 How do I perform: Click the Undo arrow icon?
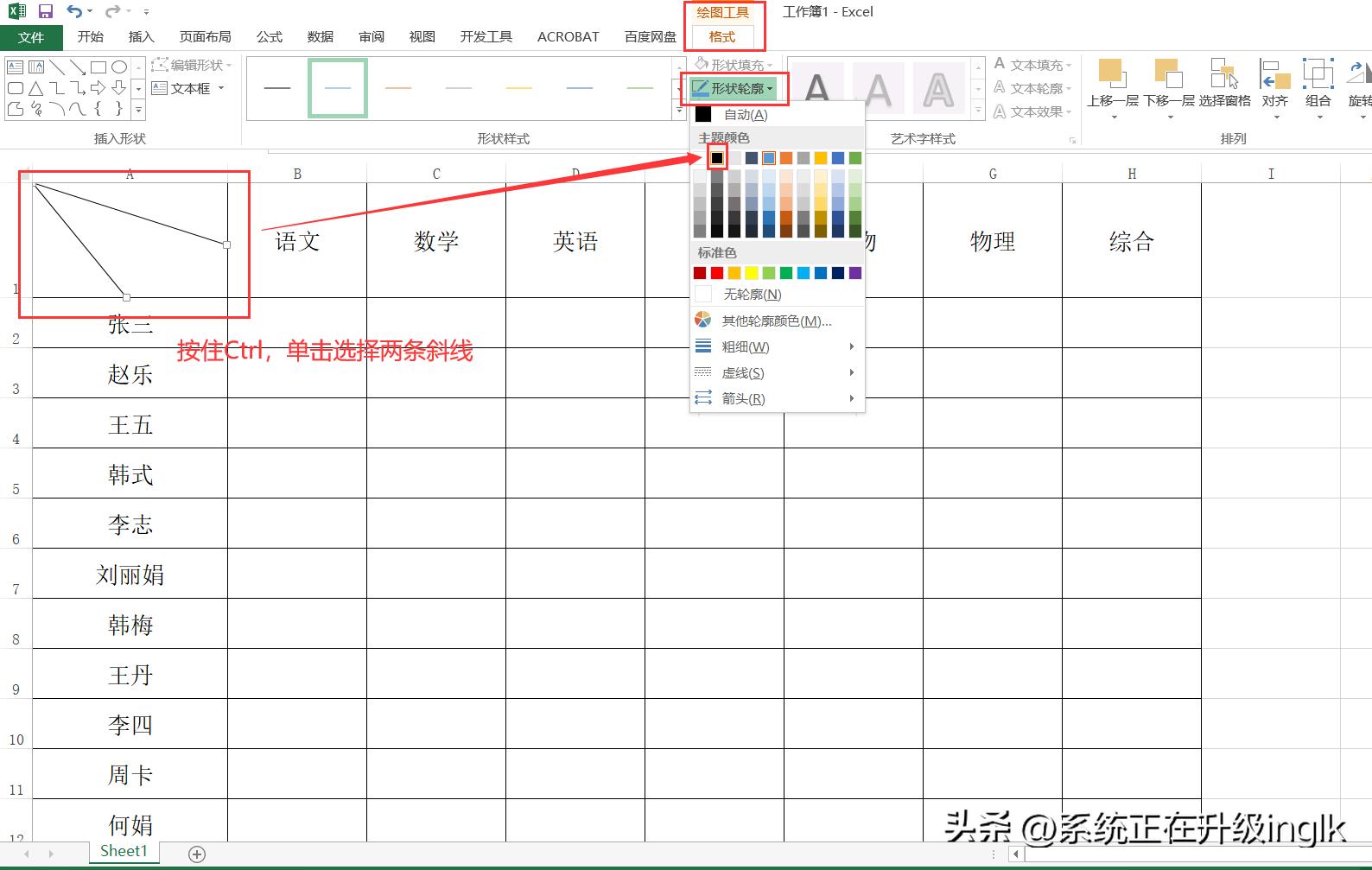pos(74,11)
